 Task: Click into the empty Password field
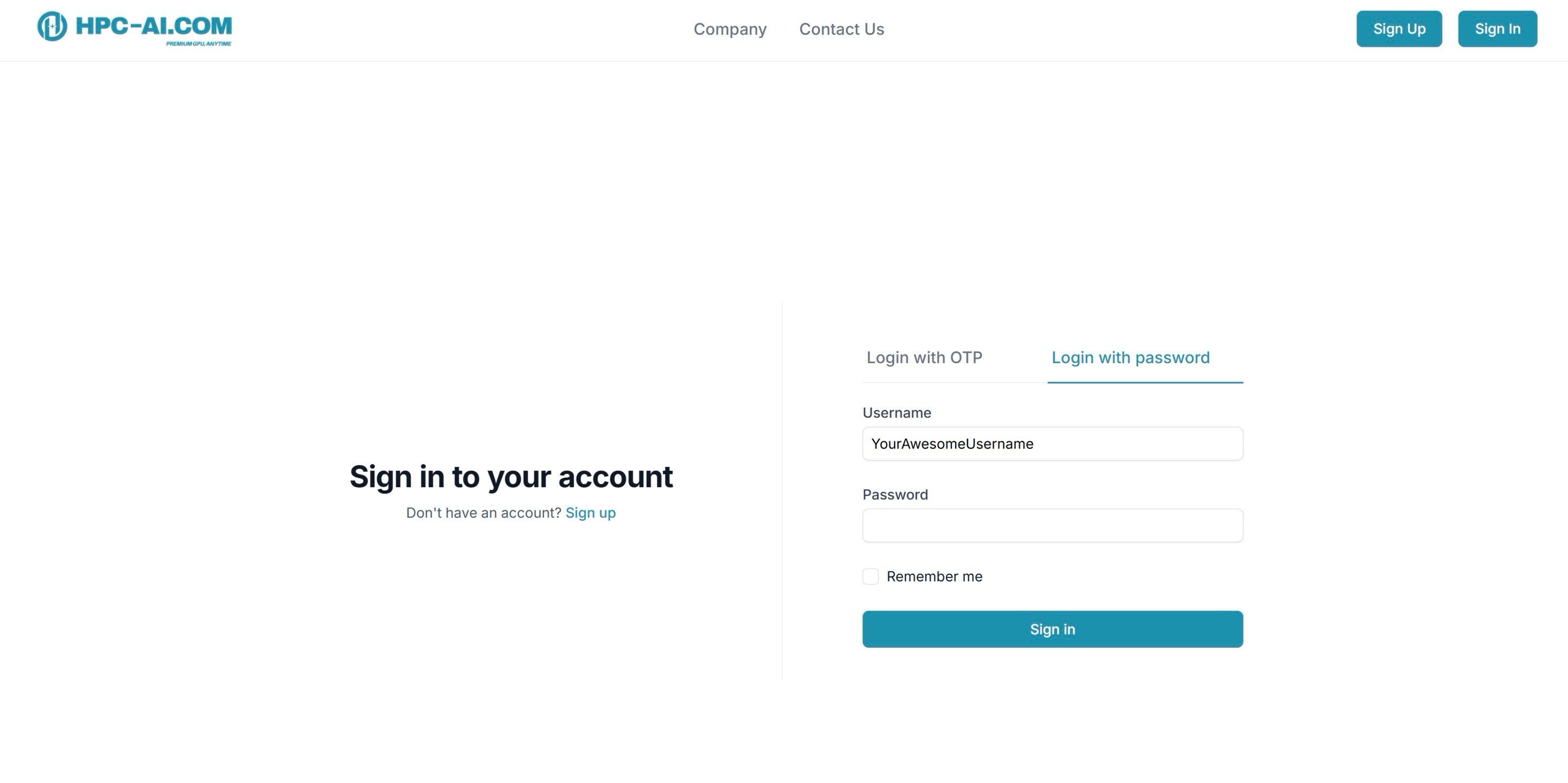click(x=1052, y=525)
